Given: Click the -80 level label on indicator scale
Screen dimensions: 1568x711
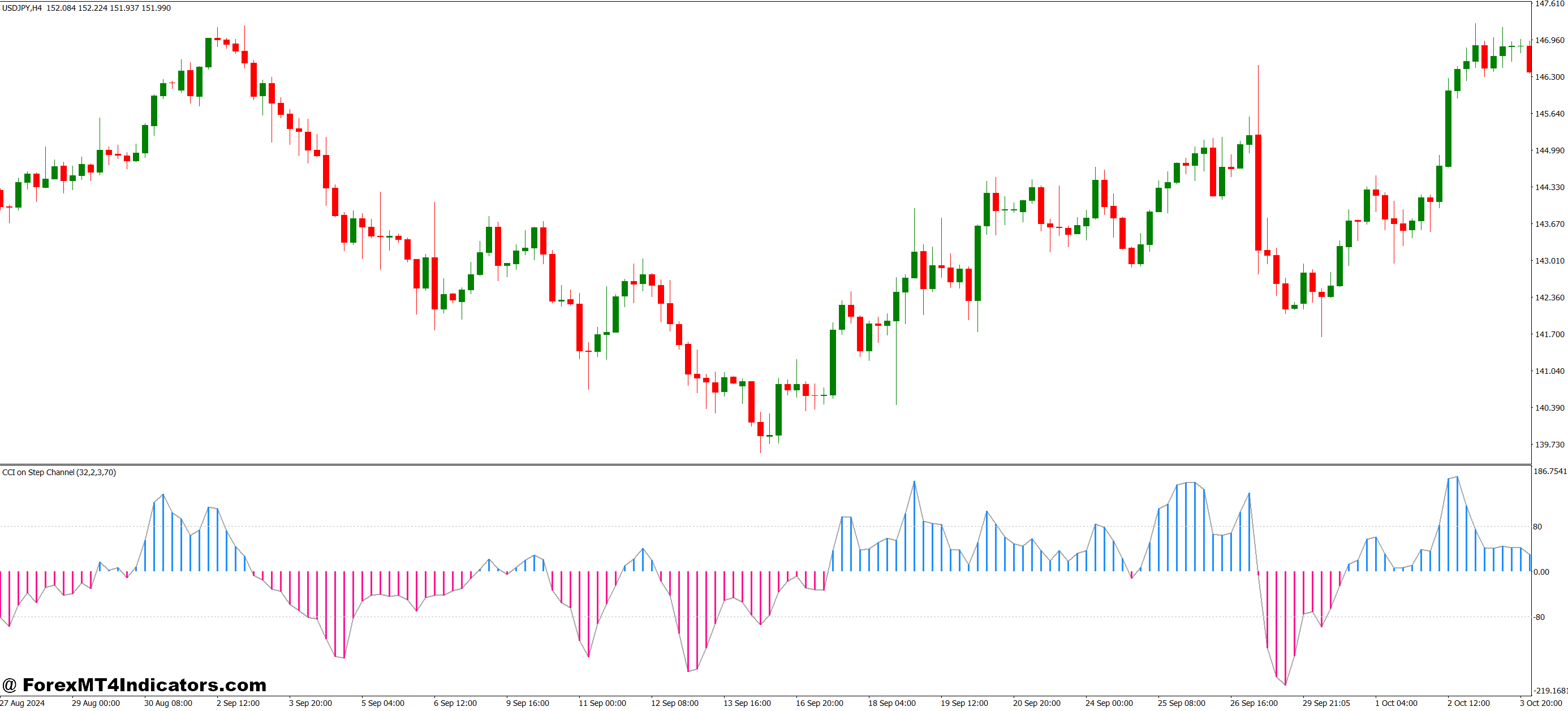Looking at the screenshot, I should coord(1539,617).
